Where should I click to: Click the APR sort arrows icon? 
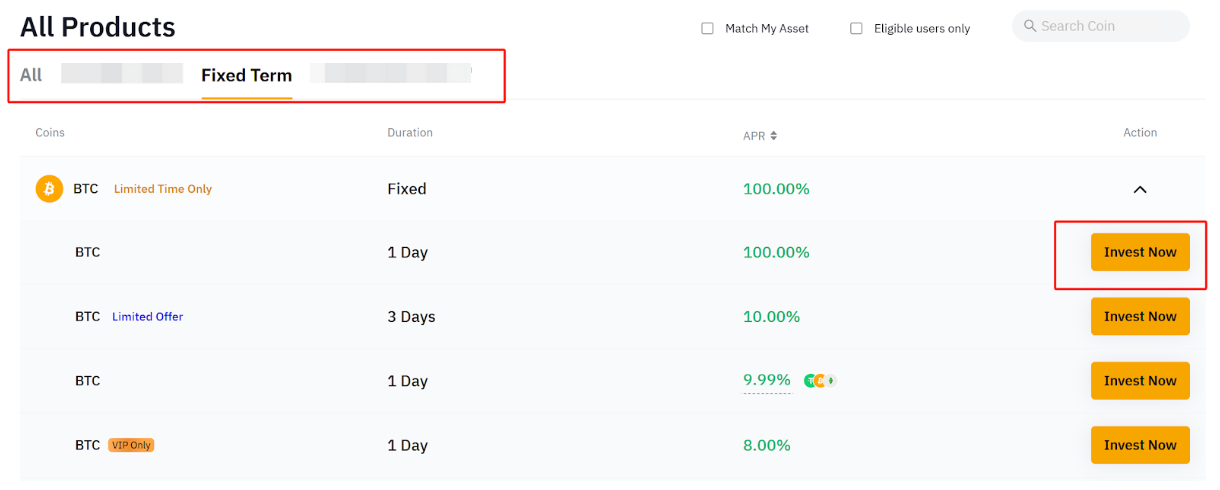pyautogui.click(x=773, y=136)
